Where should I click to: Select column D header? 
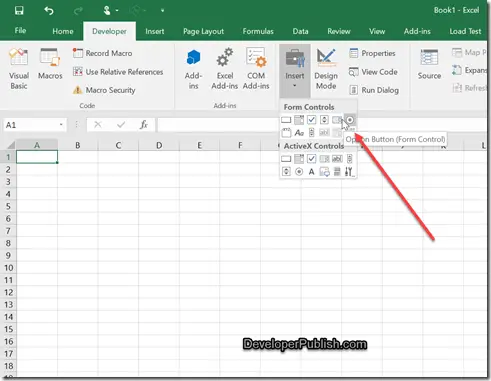(159, 145)
